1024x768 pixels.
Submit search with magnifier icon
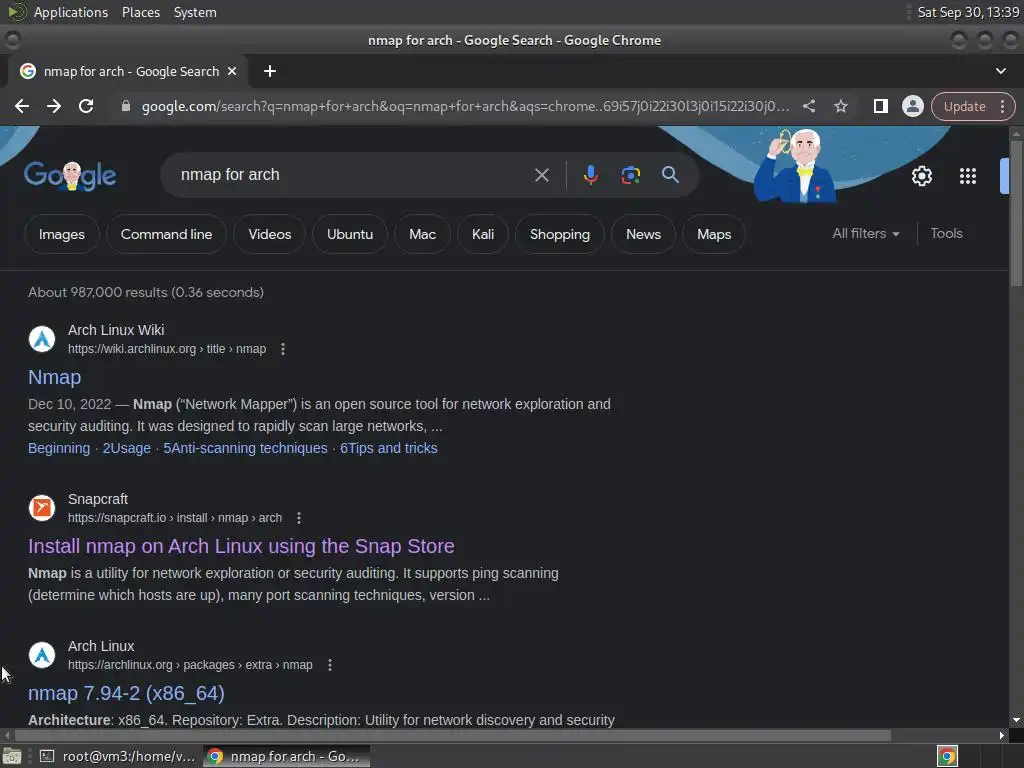(670, 174)
